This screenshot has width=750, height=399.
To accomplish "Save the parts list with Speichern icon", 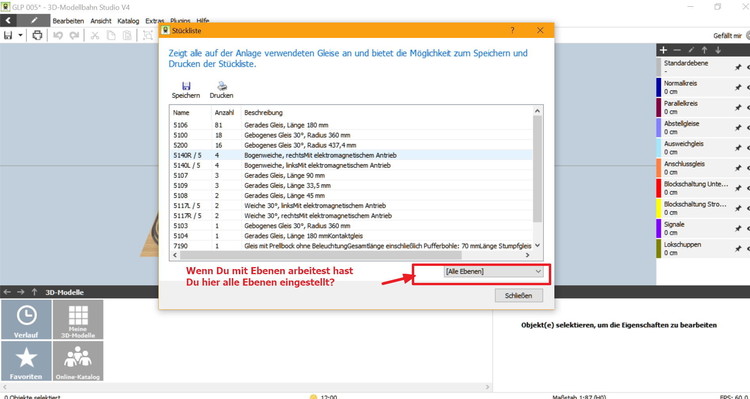I will (x=186, y=90).
